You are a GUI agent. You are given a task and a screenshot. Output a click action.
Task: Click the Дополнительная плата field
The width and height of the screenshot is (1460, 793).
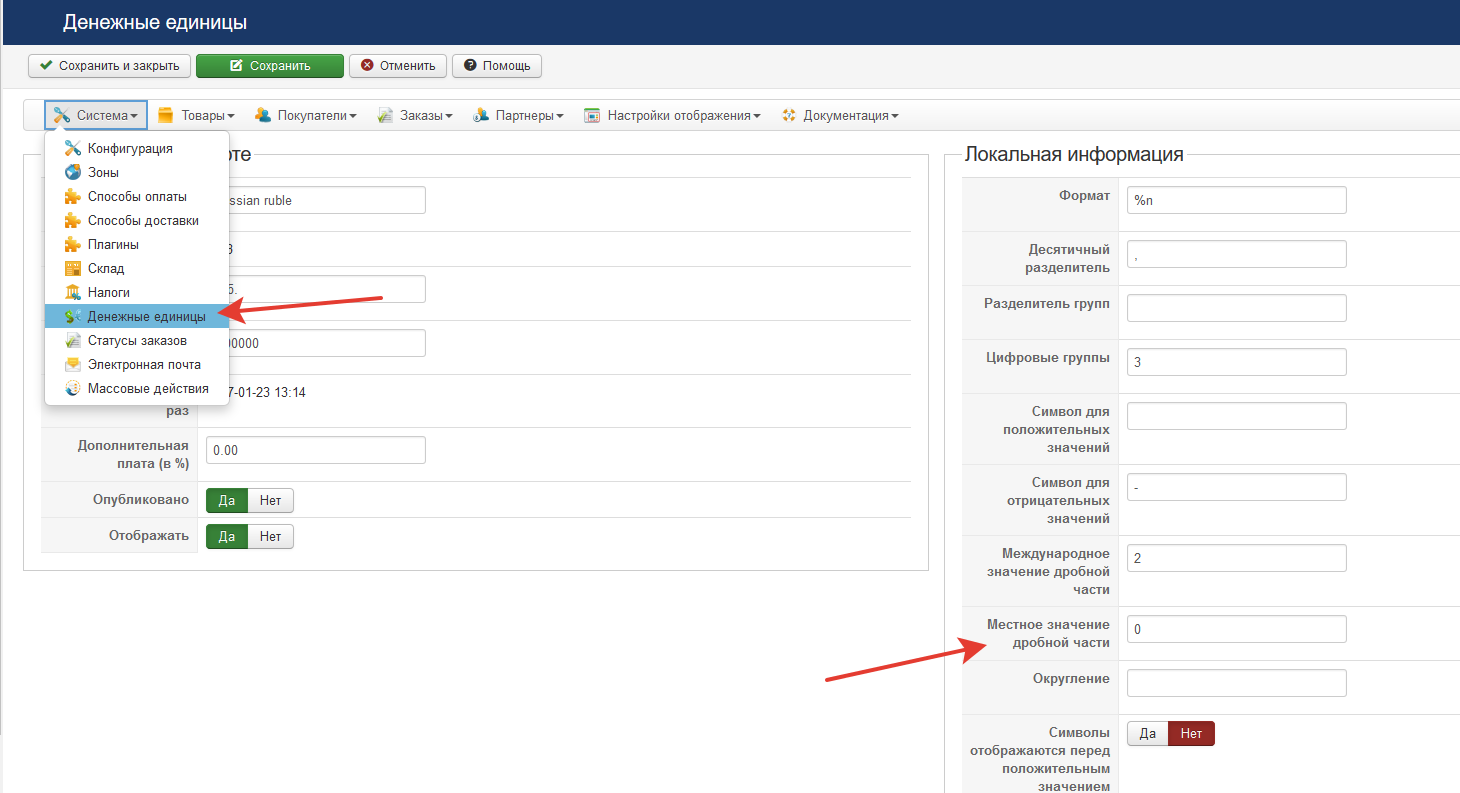(315, 450)
